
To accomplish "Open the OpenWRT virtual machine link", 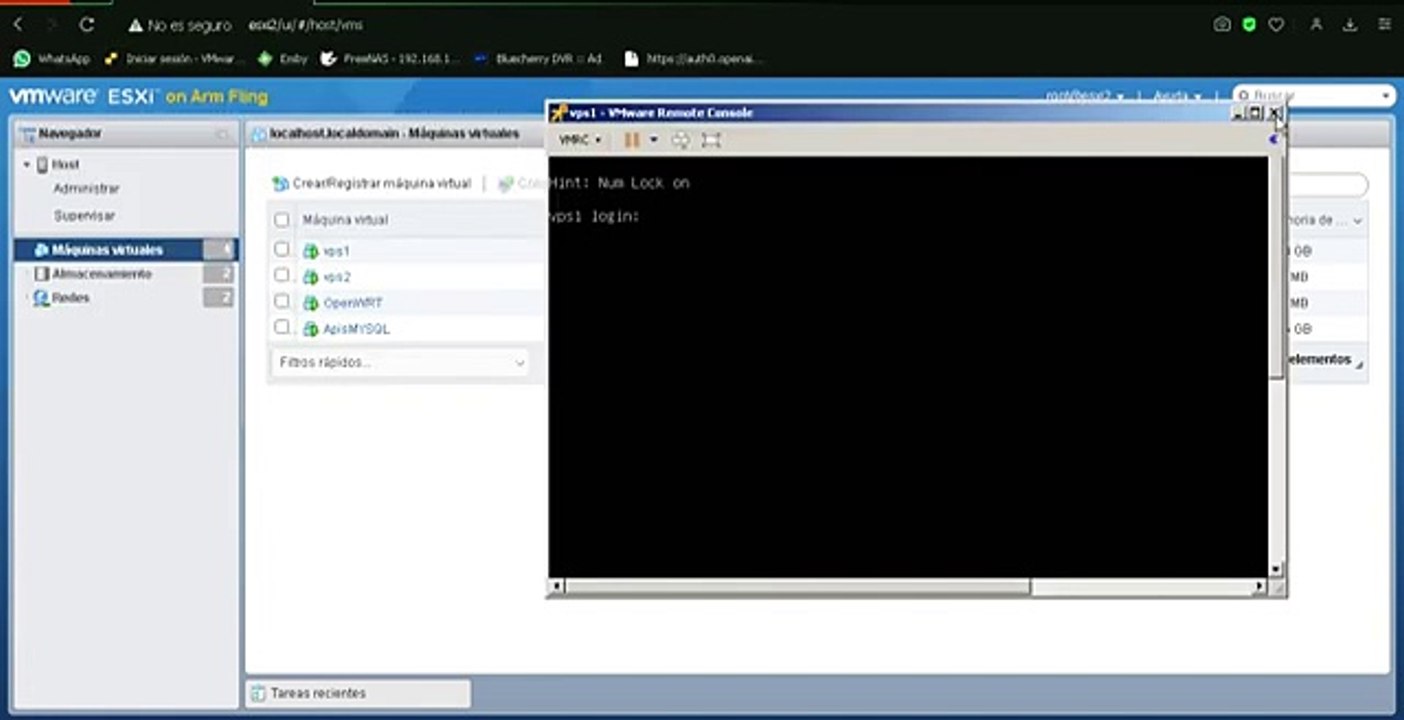I will tap(353, 303).
